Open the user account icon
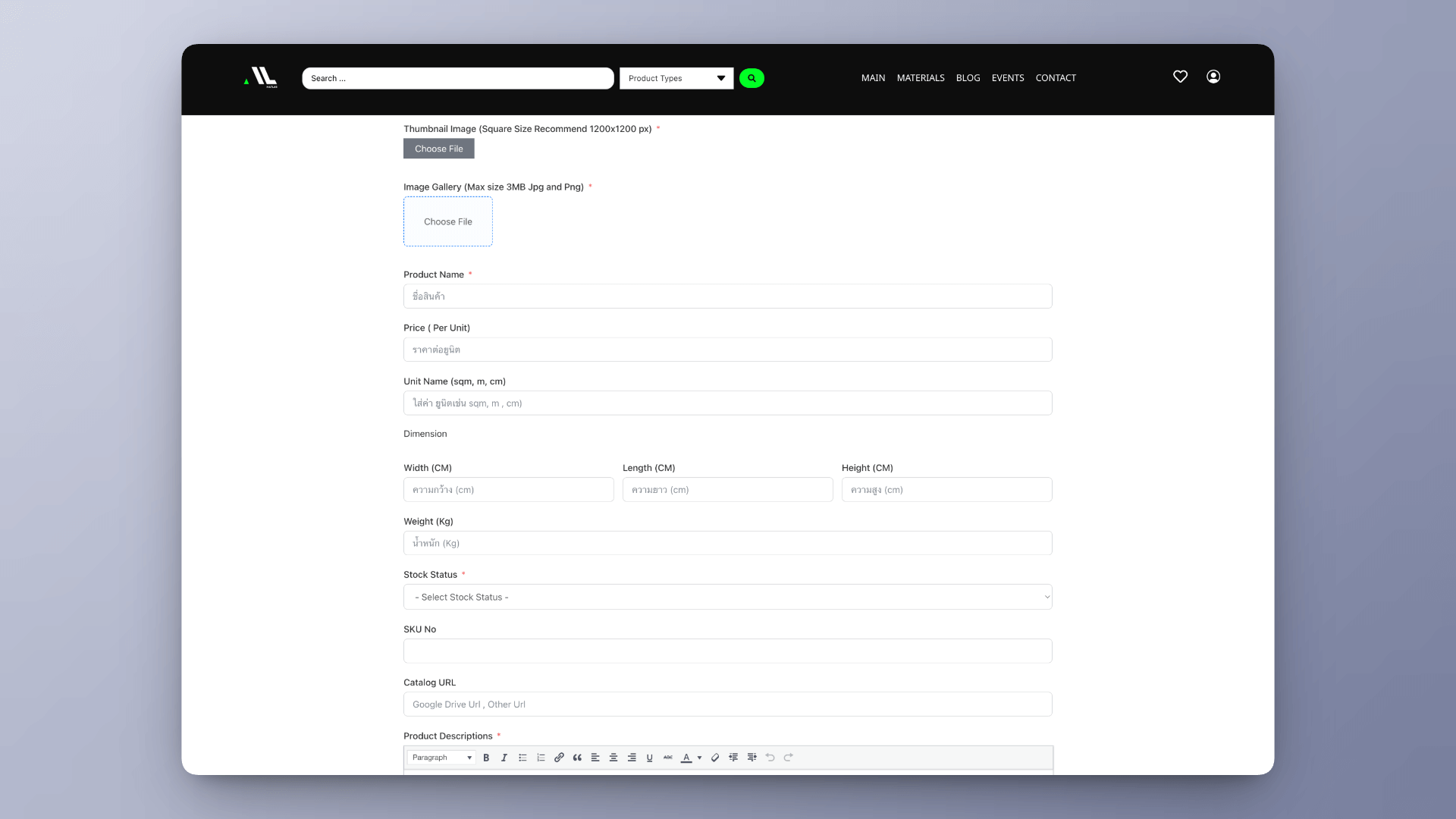 tap(1213, 77)
